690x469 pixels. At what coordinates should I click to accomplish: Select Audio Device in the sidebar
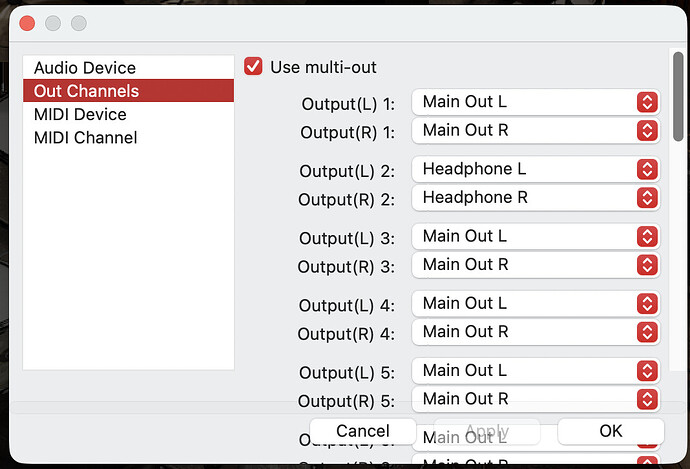[x=85, y=68]
